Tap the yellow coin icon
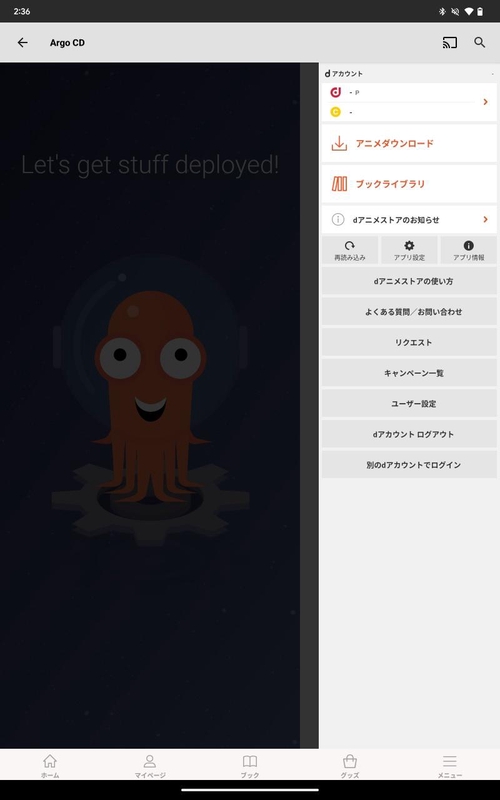The image size is (500, 800). (x=336, y=112)
